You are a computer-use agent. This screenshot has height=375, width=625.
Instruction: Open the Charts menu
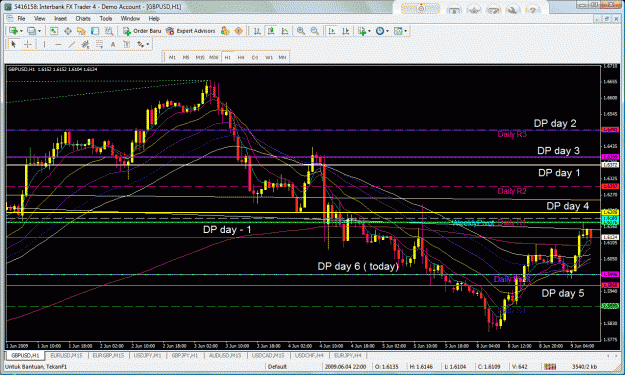tap(83, 18)
